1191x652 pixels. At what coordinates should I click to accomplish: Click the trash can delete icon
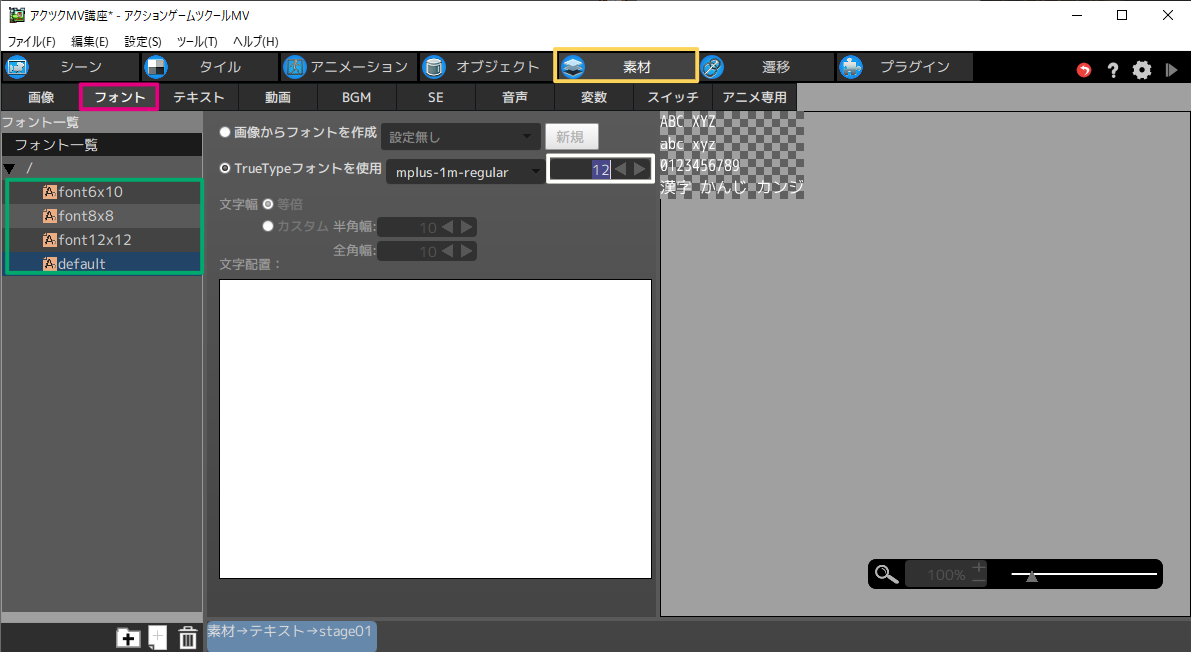188,638
